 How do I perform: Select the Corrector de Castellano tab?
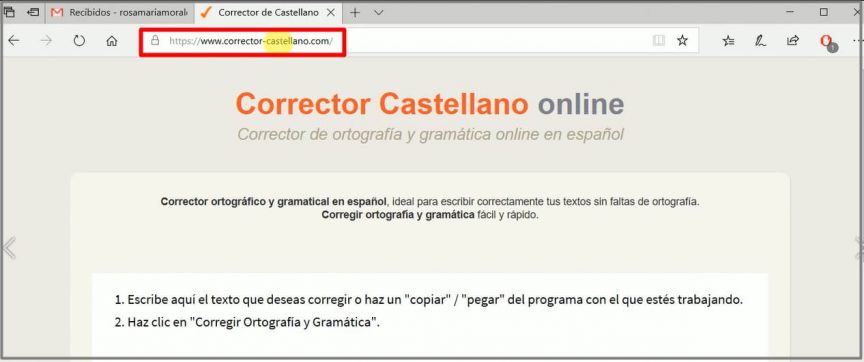tap(268, 12)
